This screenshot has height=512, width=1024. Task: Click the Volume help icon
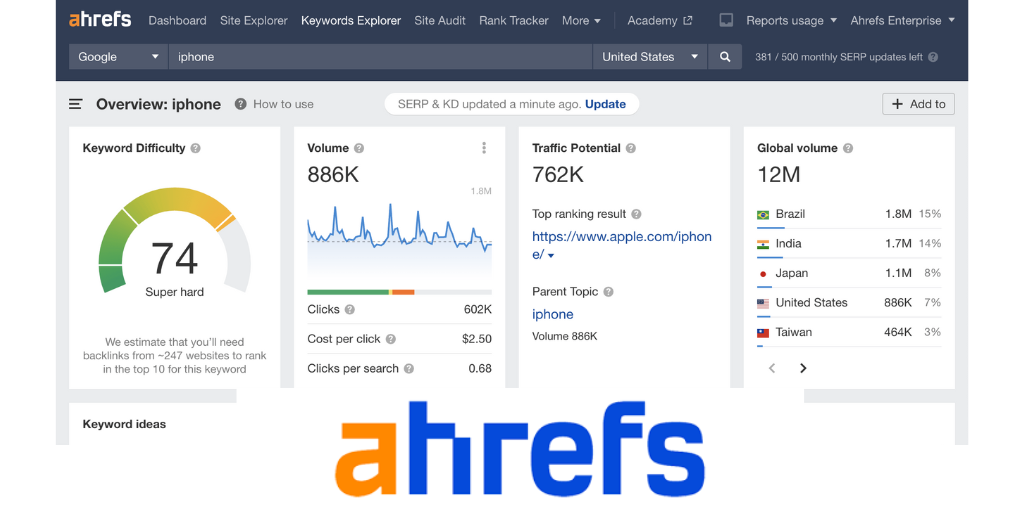point(359,148)
